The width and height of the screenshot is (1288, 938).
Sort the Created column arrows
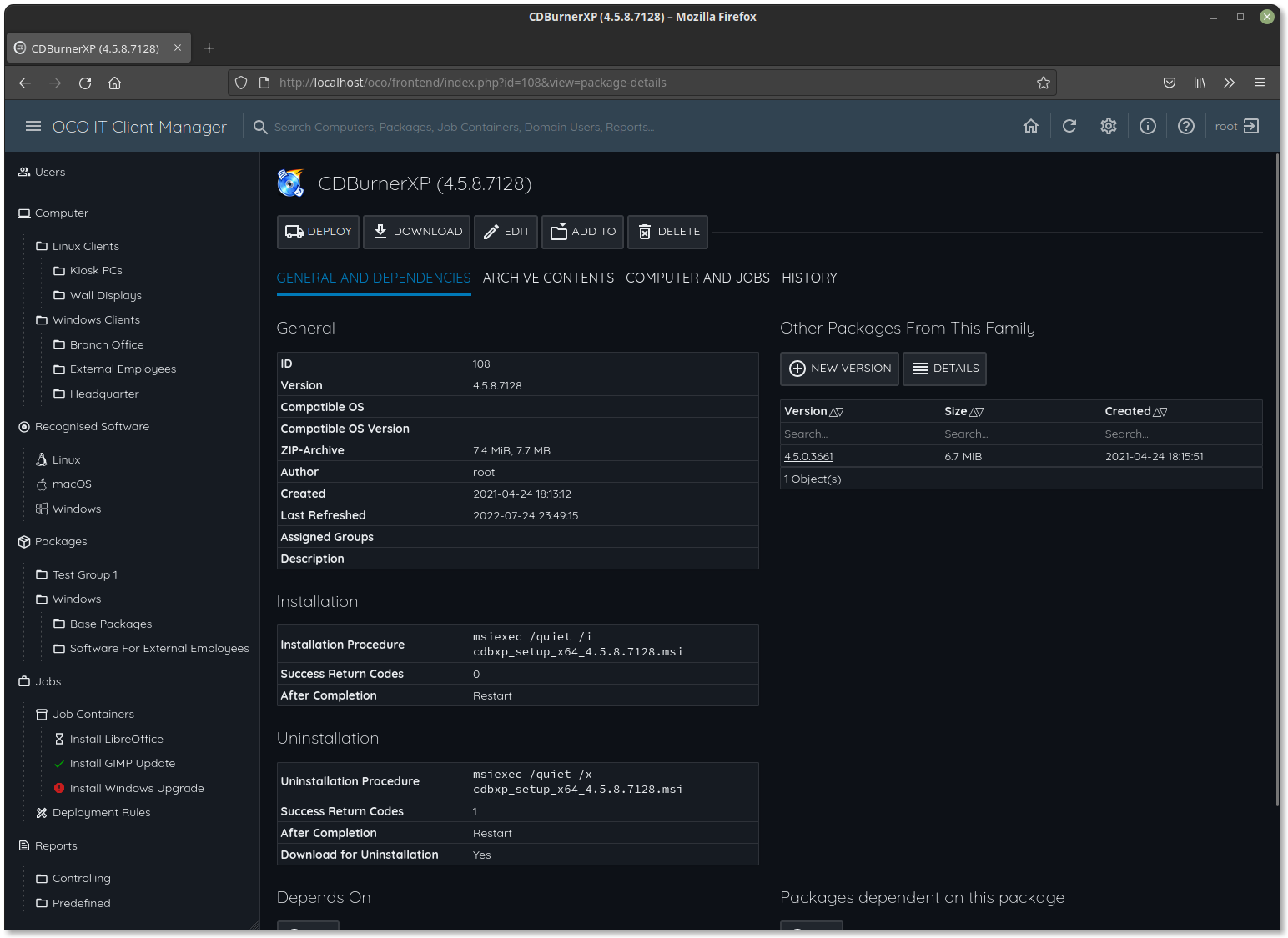click(x=1160, y=412)
